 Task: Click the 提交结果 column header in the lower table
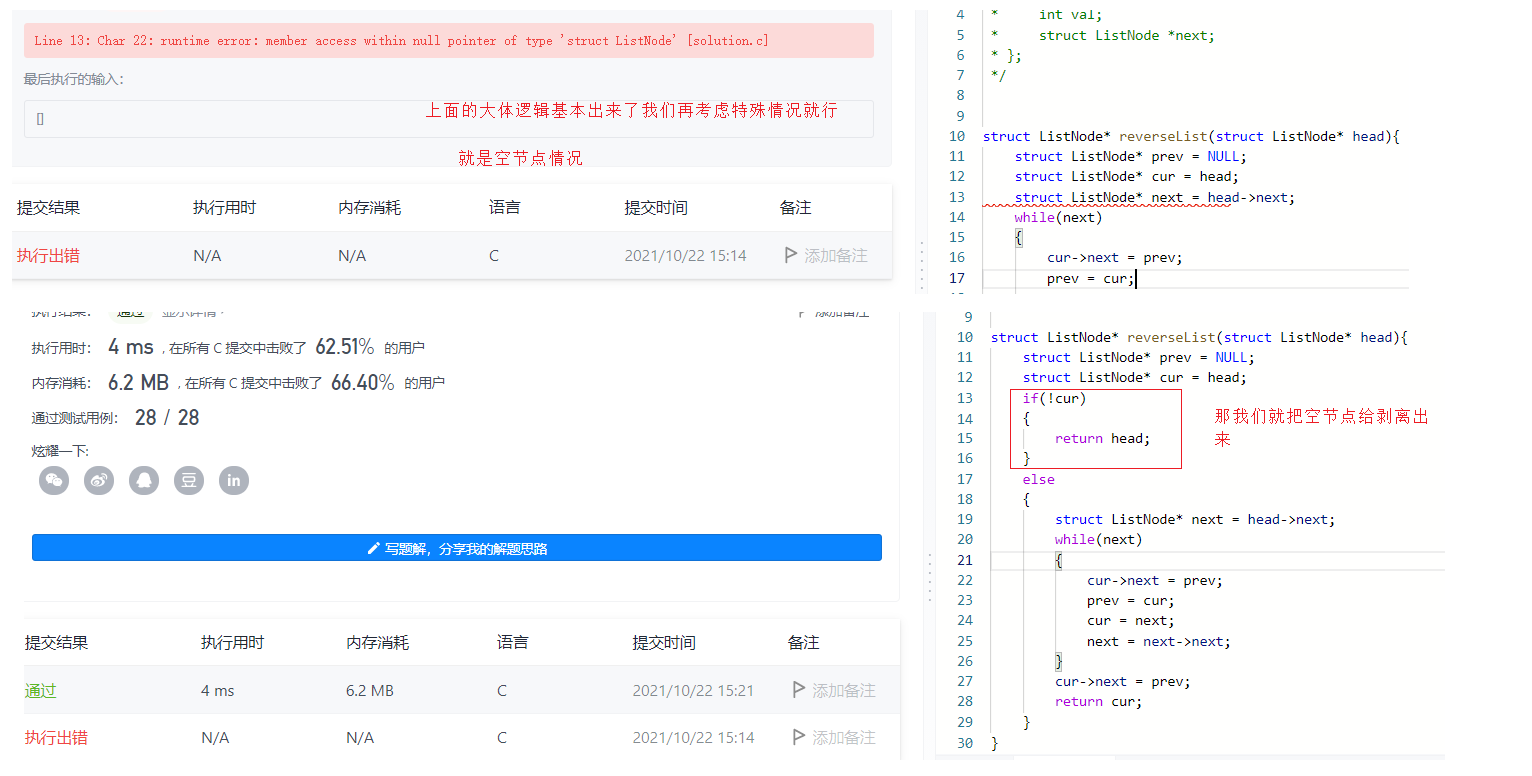[x=56, y=642]
